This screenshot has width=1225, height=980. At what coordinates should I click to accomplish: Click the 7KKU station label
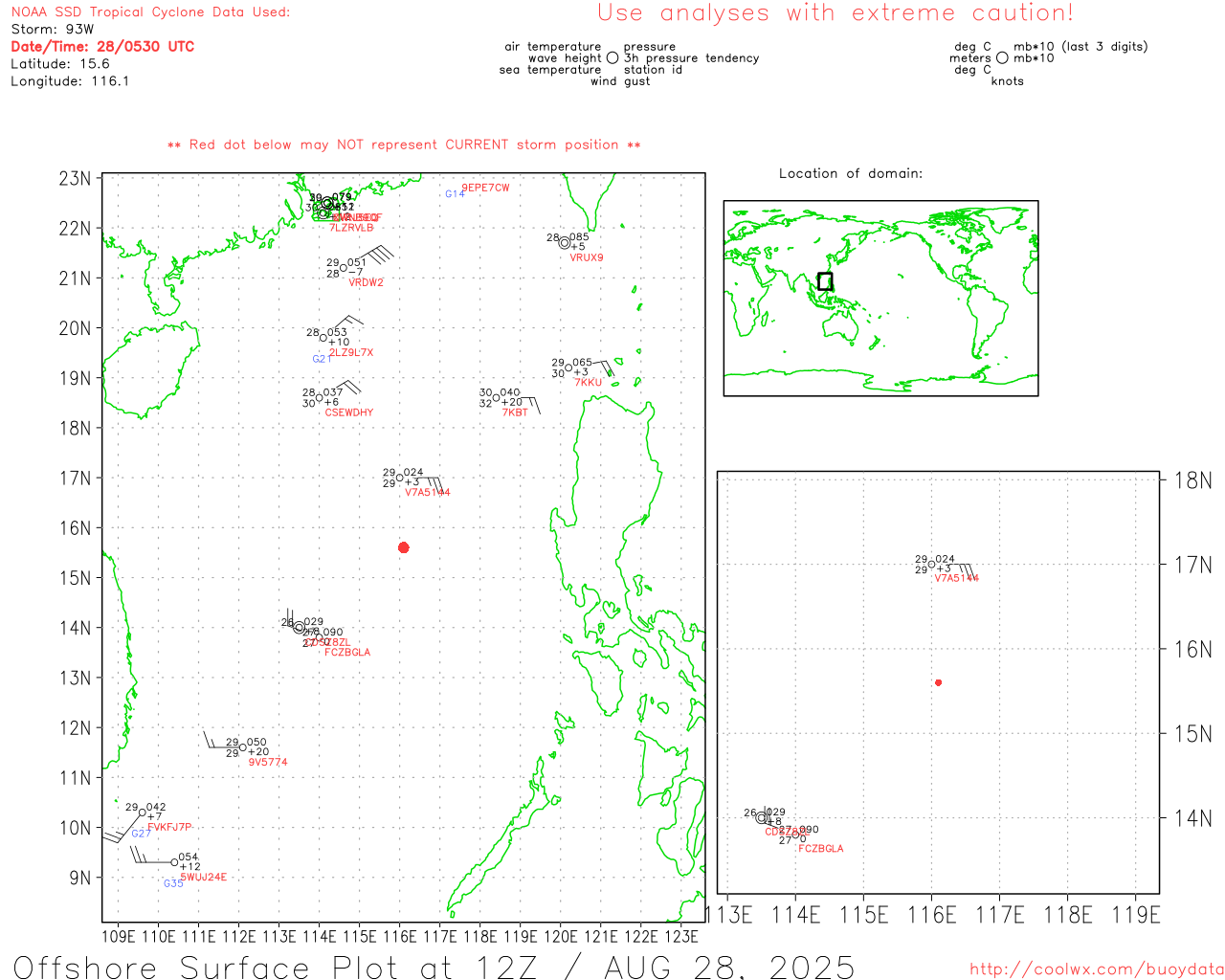click(x=589, y=383)
